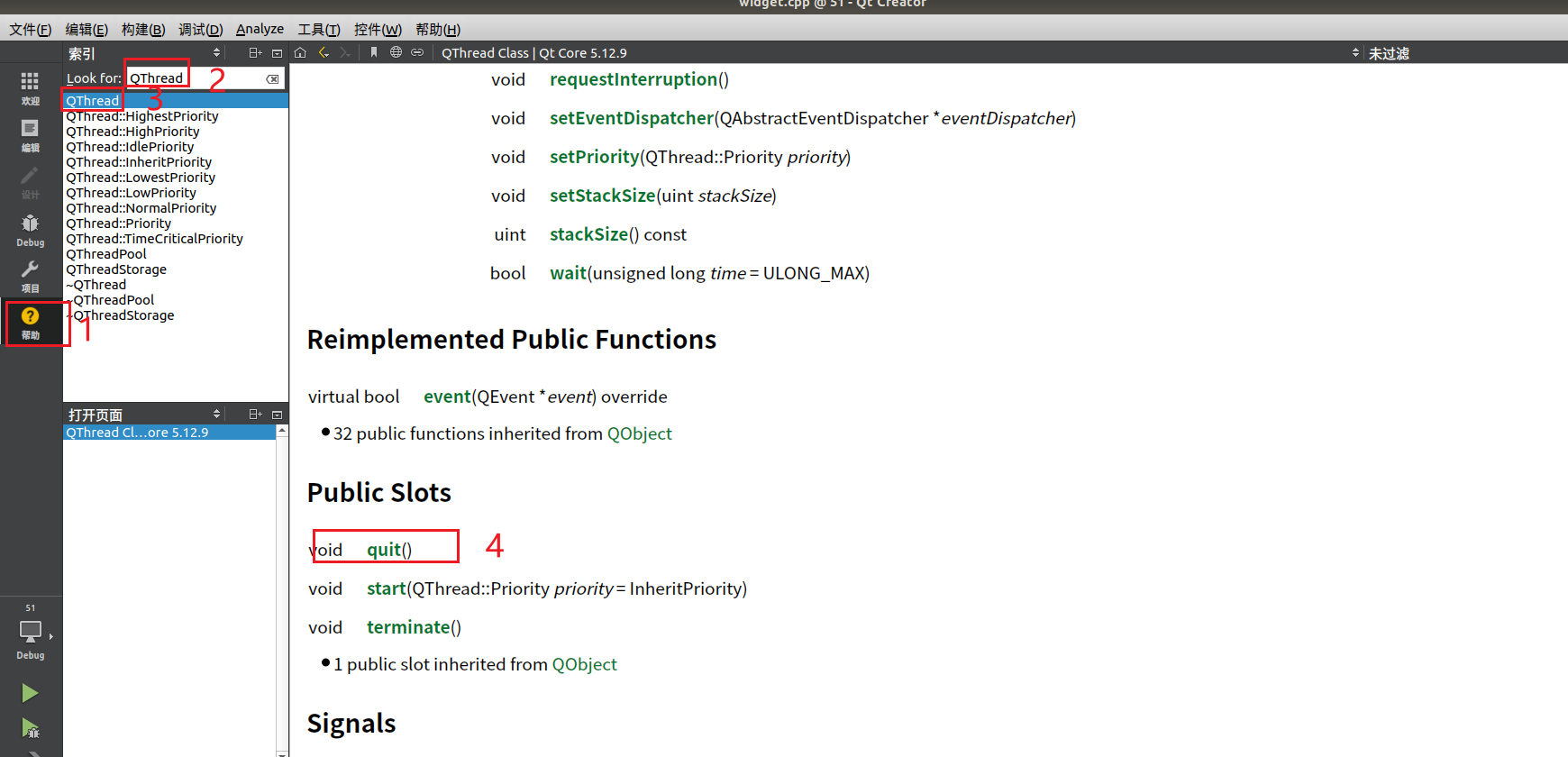
Task: Open the 文件(F) menu
Action: [31, 30]
